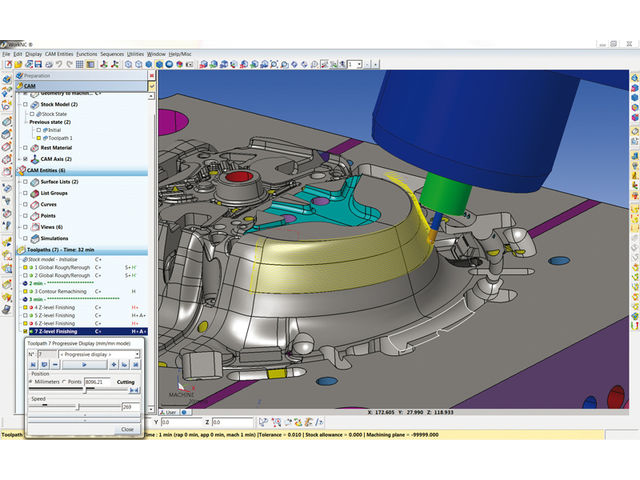
Task: Click the Close button in dialog
Action: (127, 429)
